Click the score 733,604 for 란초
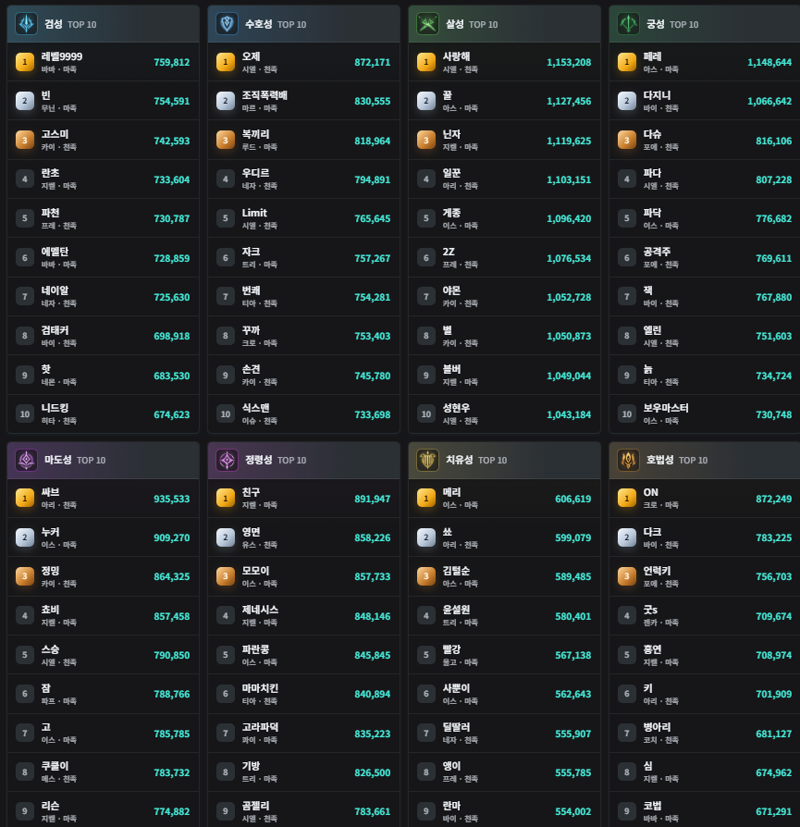This screenshot has width=800, height=827. (171, 180)
